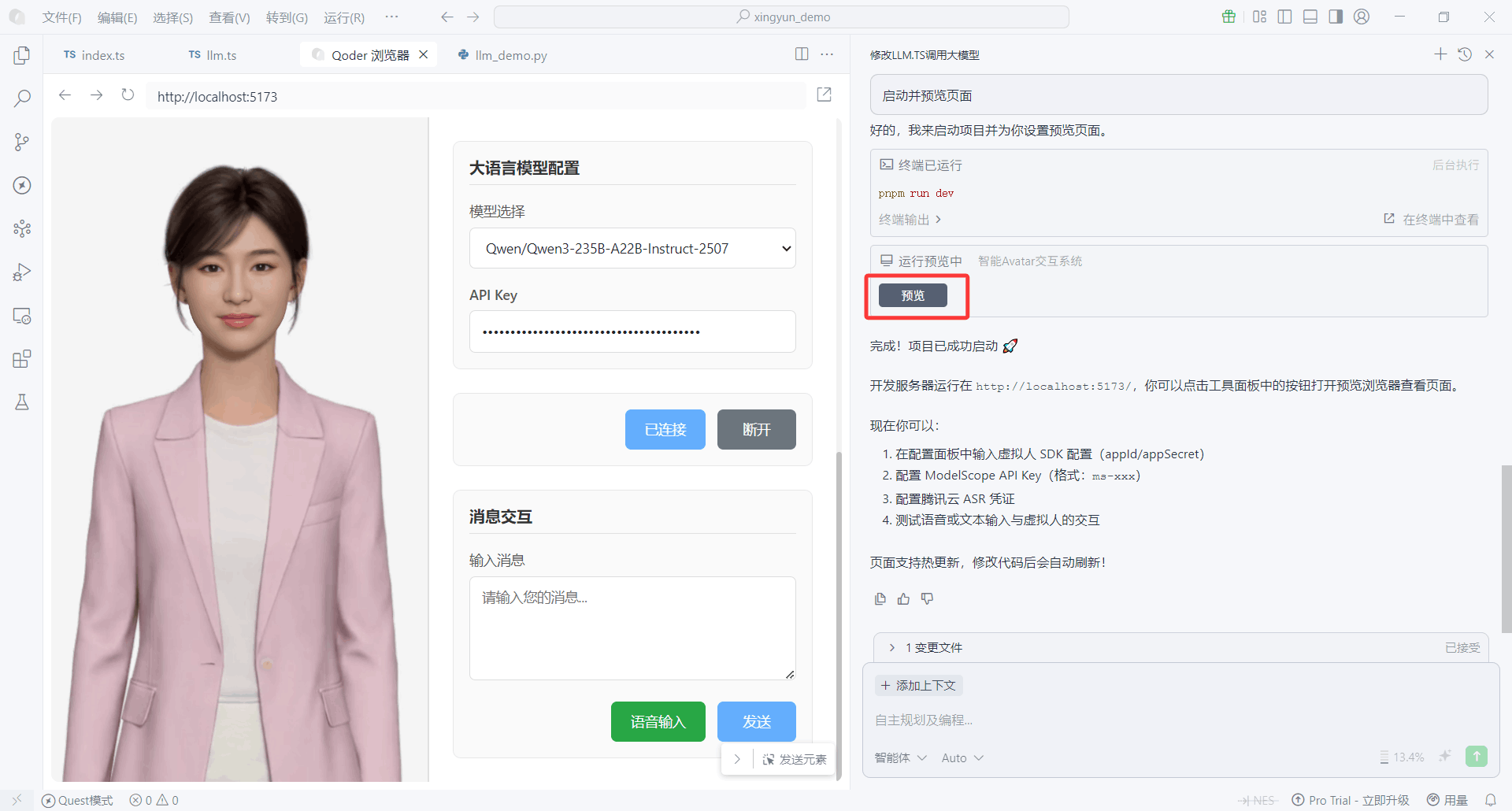This screenshot has height=811, width=1512.
Task: Click the 预览 button
Action: tap(913, 295)
